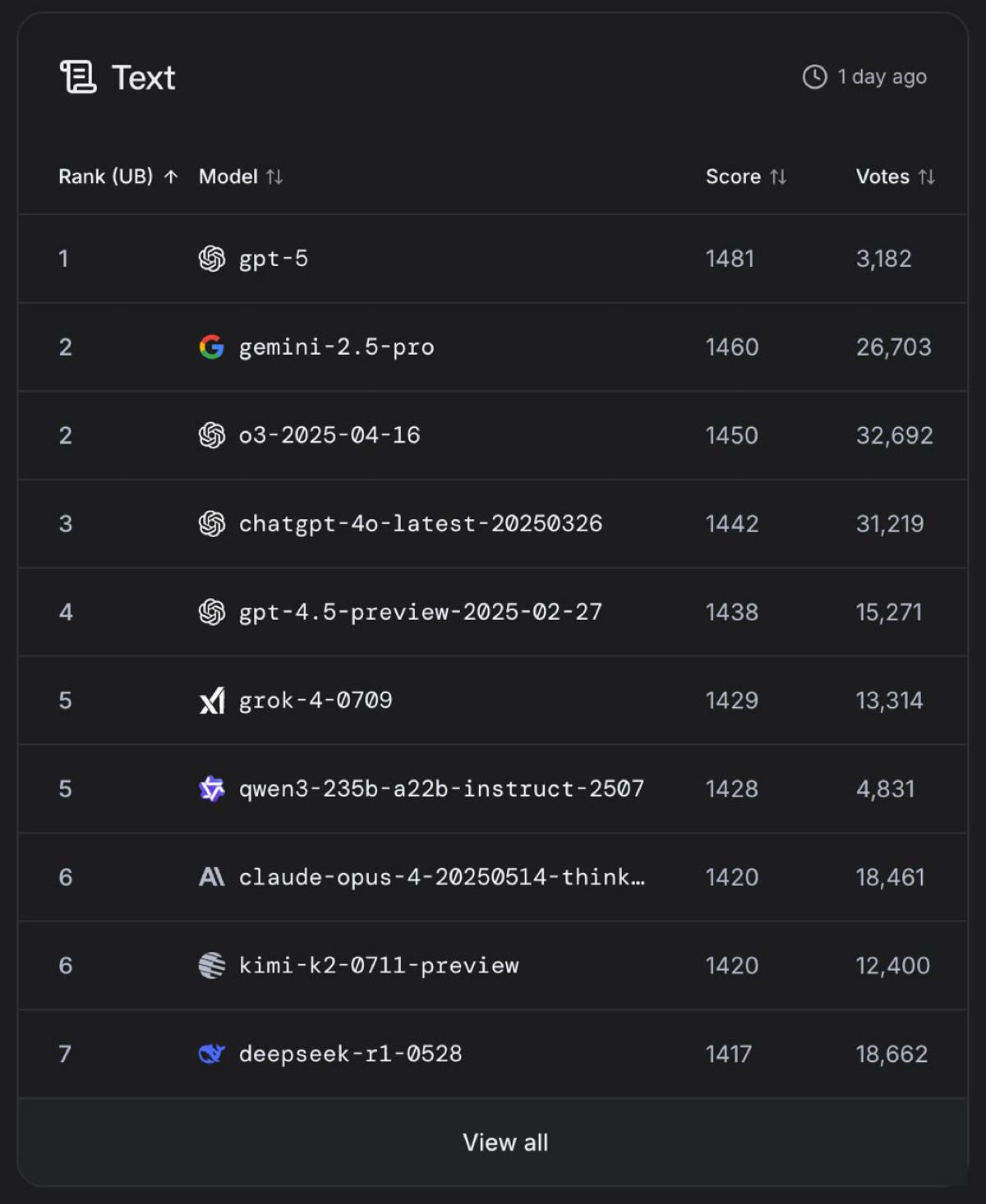Click the Text leaderboard title
The height and width of the screenshot is (1204, 986).
[x=143, y=78]
